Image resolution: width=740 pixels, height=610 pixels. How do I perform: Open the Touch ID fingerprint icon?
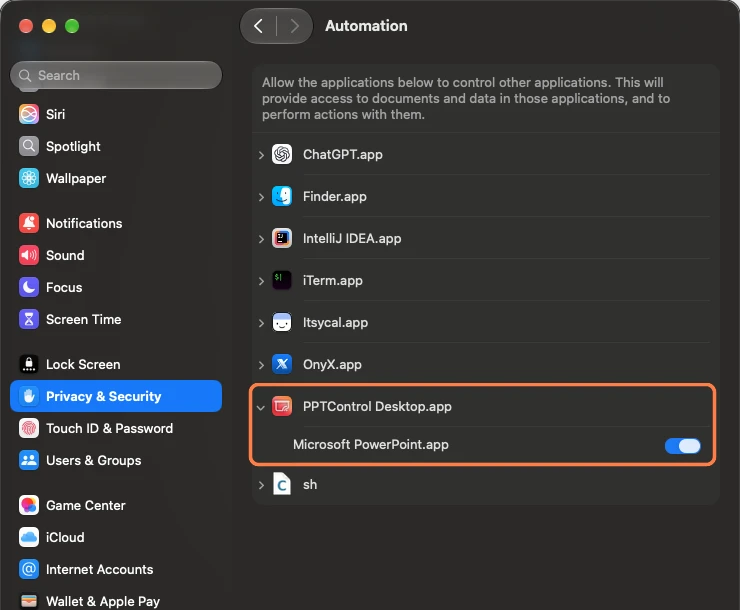pos(29,428)
